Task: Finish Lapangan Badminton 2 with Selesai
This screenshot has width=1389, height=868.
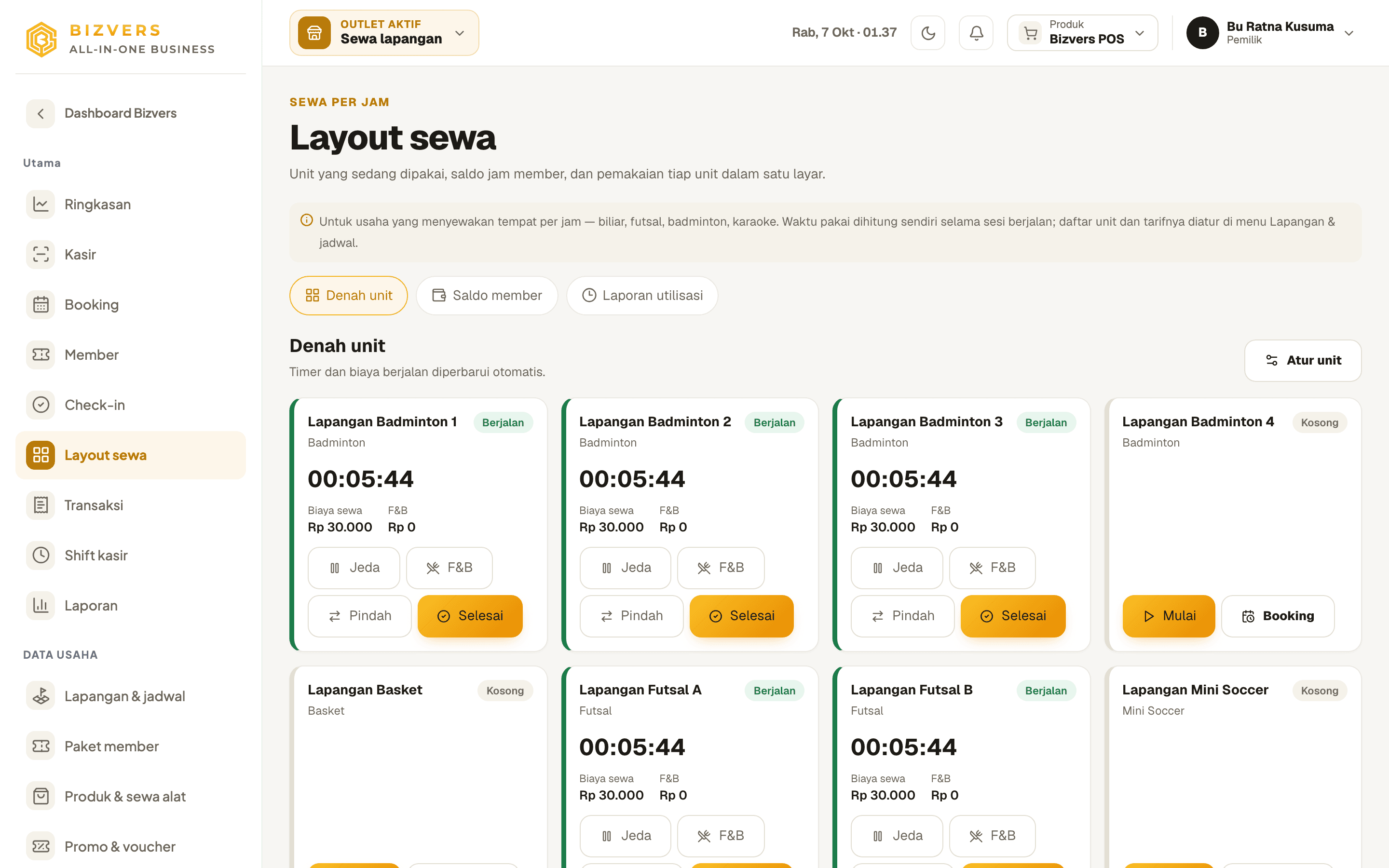Action: click(x=741, y=616)
